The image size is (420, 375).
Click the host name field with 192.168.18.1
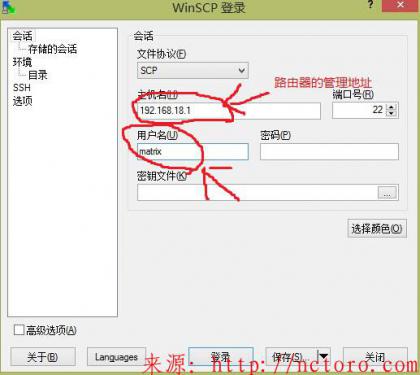229,111
